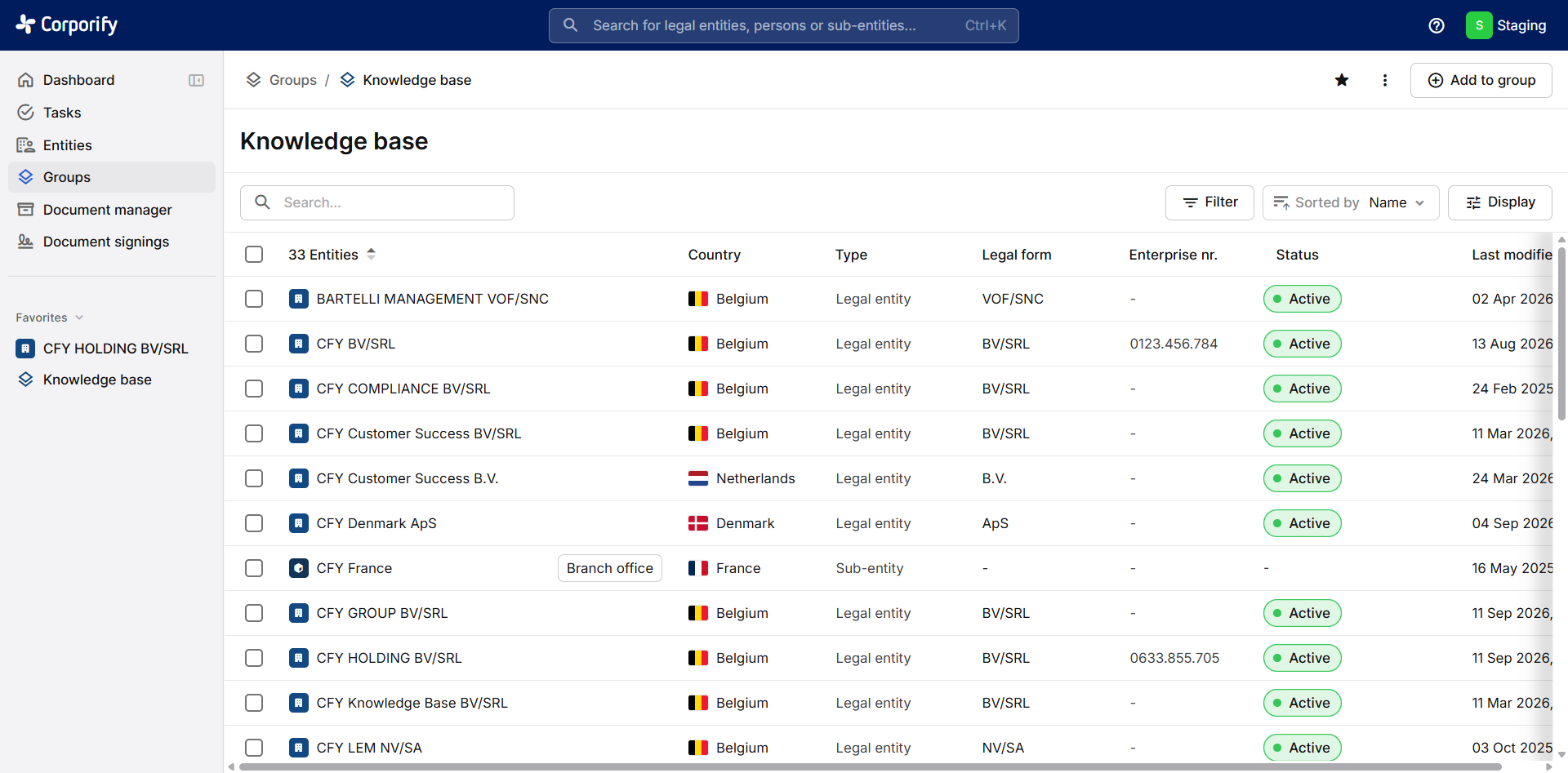Collapse the sidebar with panel icon

pos(196,80)
